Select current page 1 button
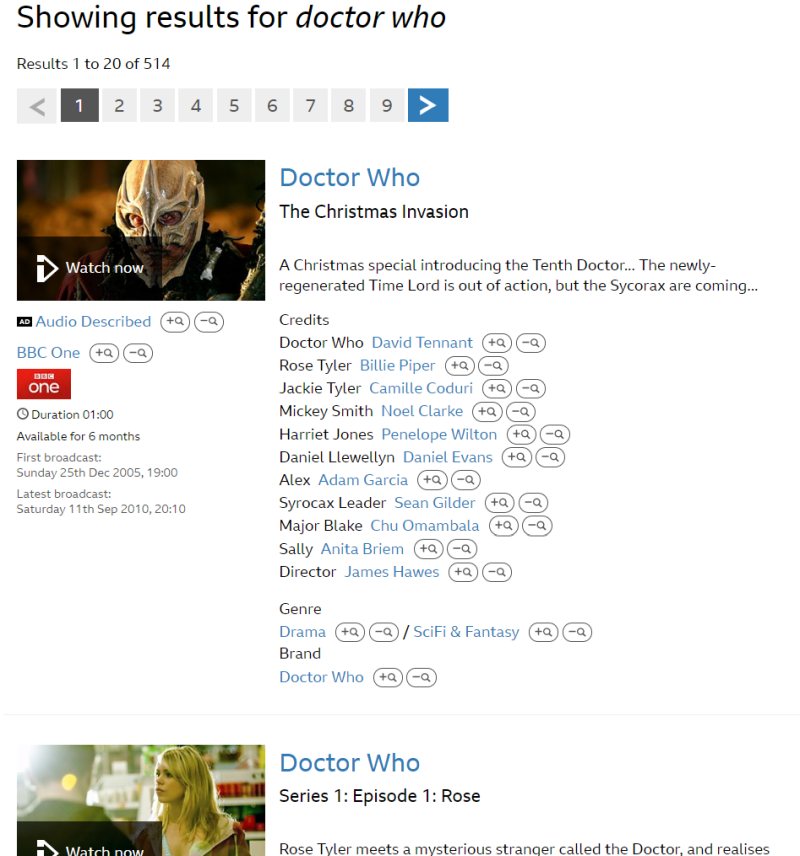The height and width of the screenshot is (856, 800). (80, 105)
